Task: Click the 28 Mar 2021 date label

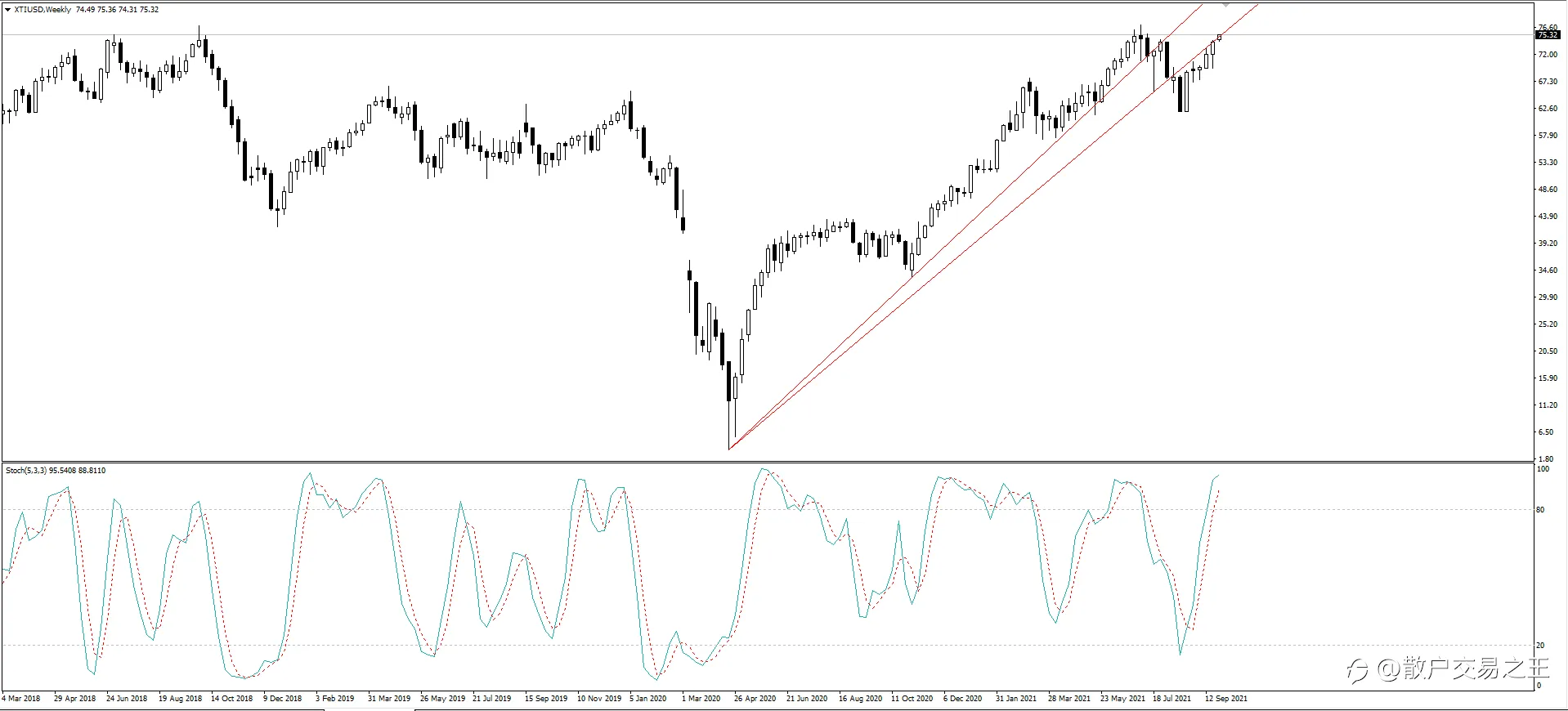Action: click(x=1069, y=699)
